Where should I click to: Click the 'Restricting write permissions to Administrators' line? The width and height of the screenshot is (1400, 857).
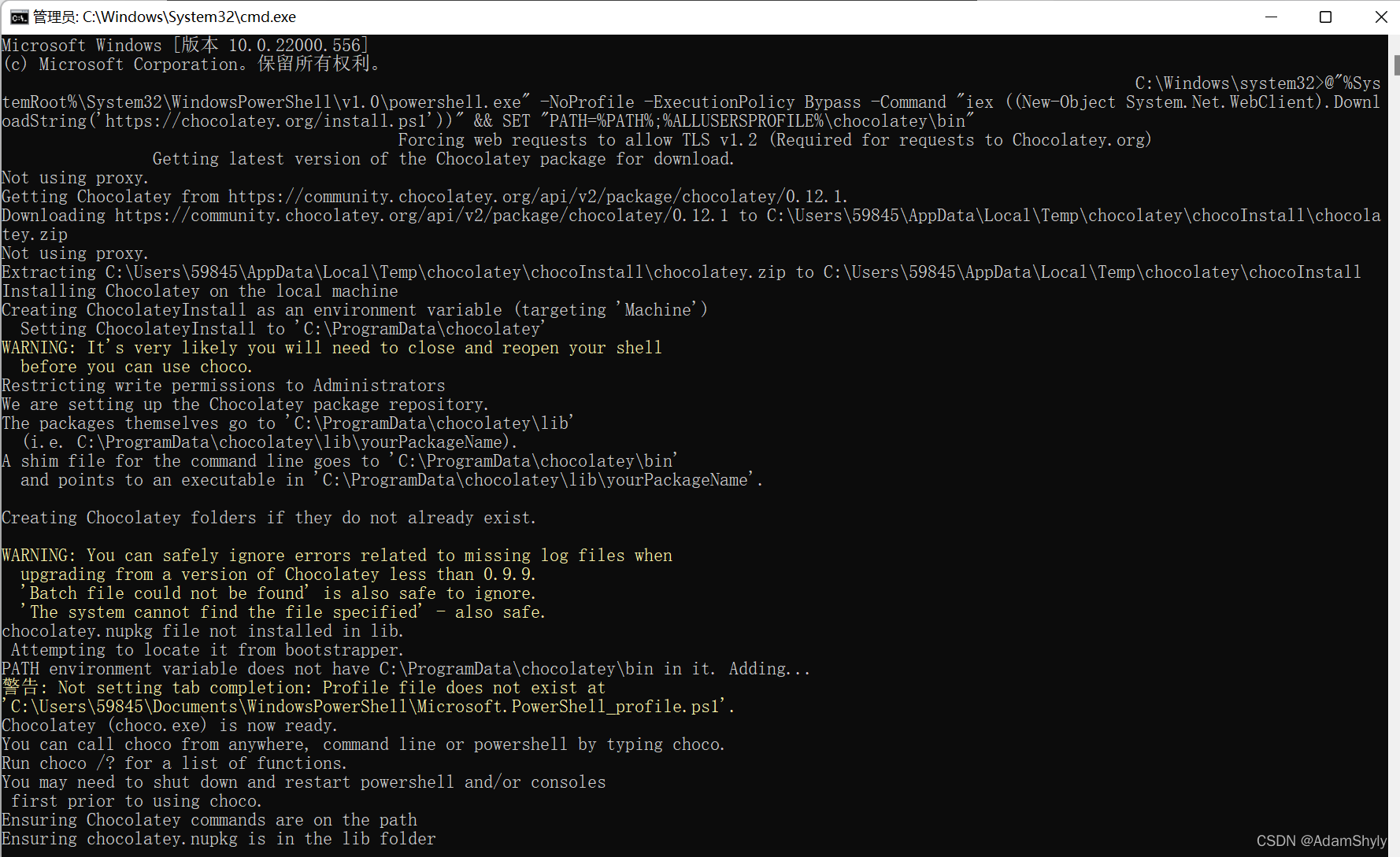[223, 385]
